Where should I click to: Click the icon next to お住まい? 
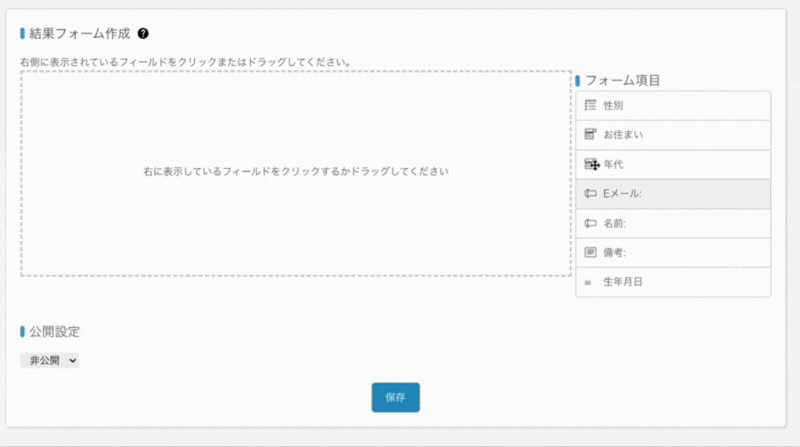click(590, 135)
